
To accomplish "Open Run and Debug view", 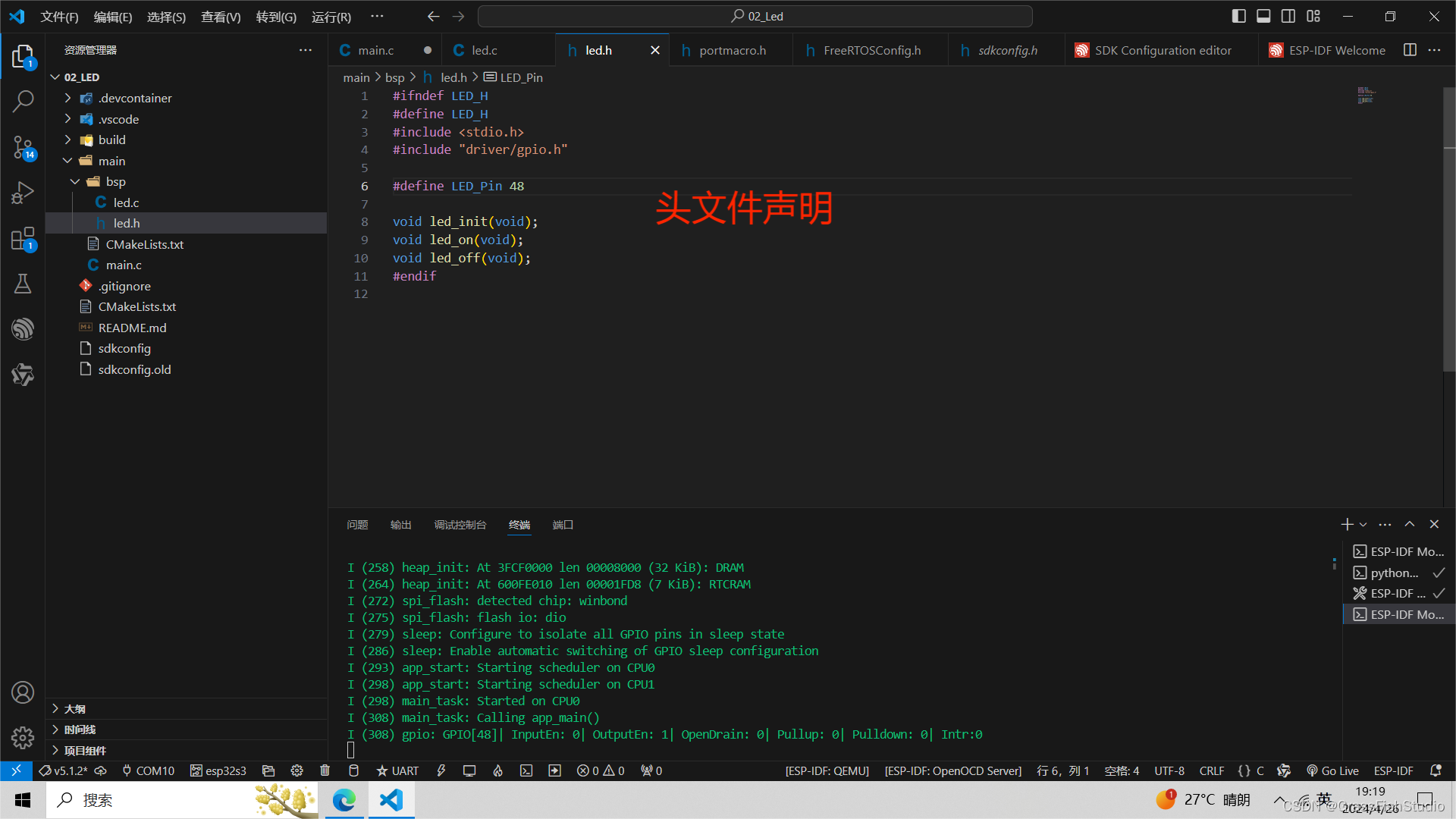I will point(23,193).
